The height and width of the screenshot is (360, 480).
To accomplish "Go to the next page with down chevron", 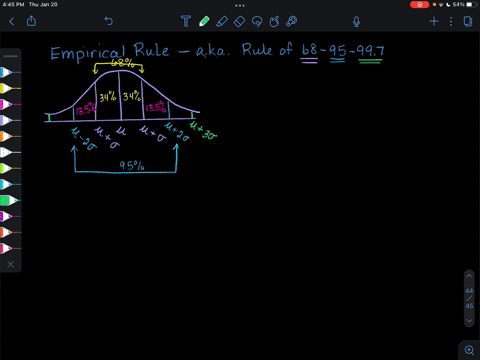I will [469, 321].
